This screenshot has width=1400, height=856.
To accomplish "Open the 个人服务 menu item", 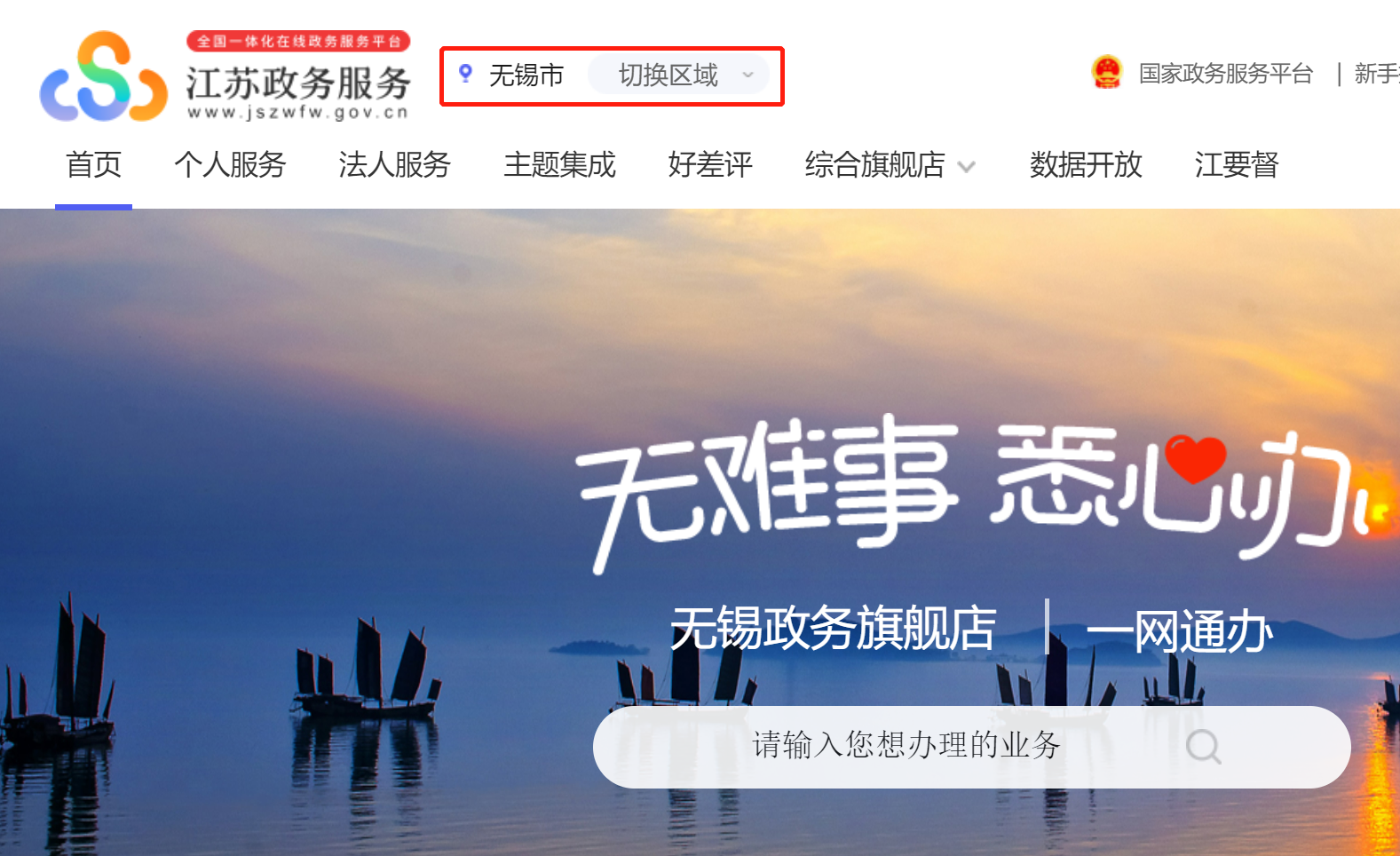I will coord(230,165).
